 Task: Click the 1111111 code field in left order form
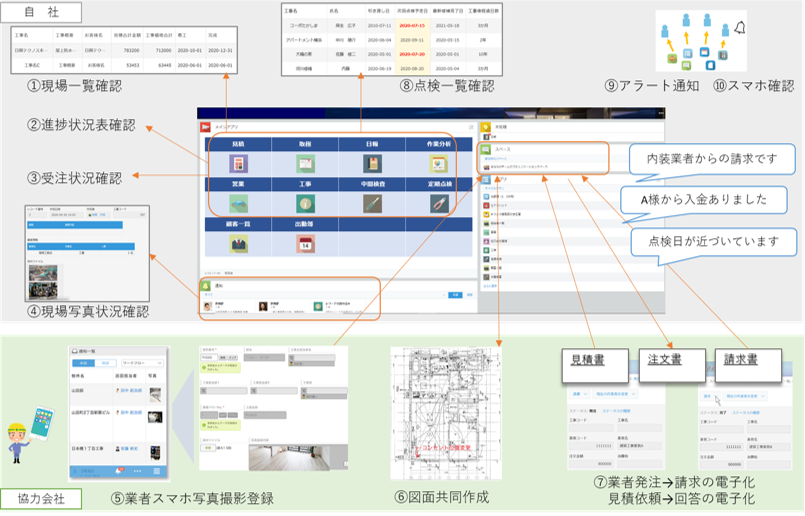[591, 446]
